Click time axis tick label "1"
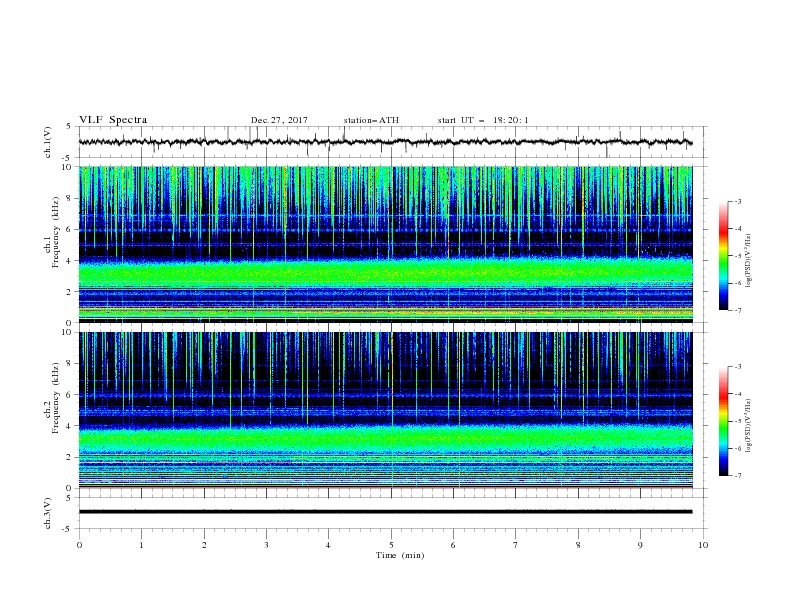The height and width of the screenshot is (612, 792). pyautogui.click(x=141, y=545)
